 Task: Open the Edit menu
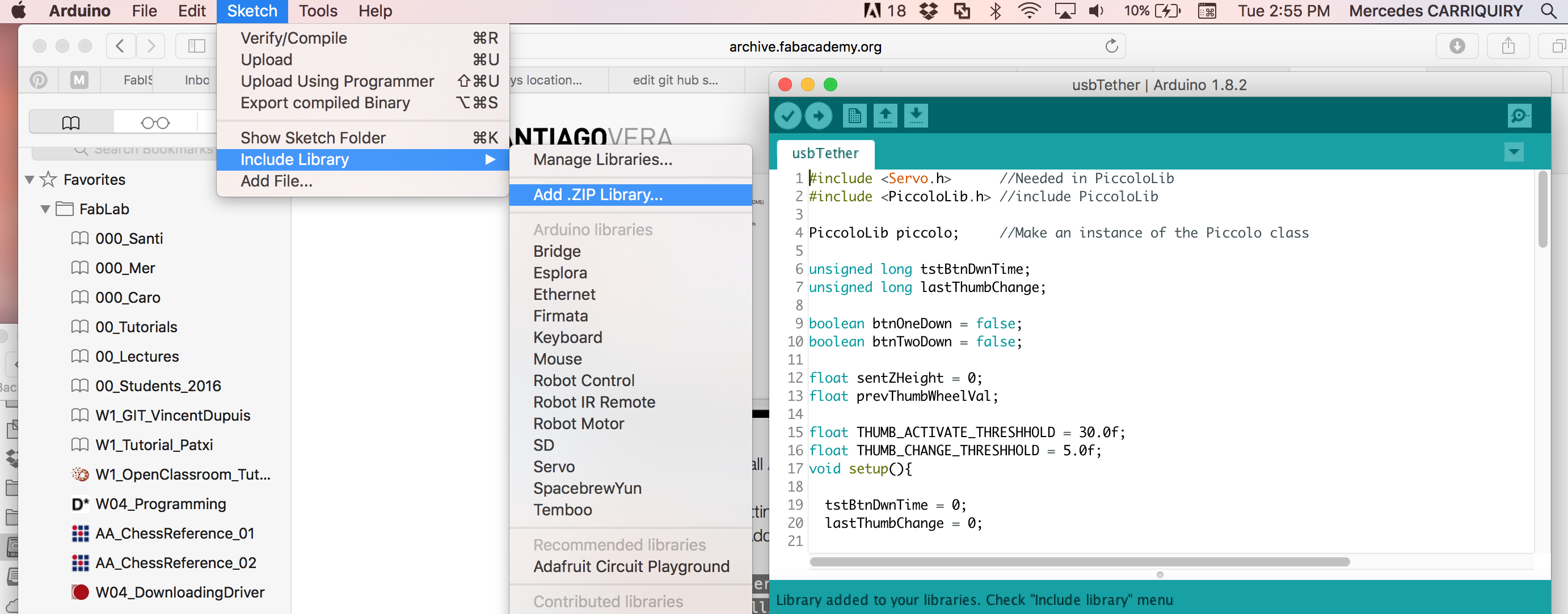point(192,11)
